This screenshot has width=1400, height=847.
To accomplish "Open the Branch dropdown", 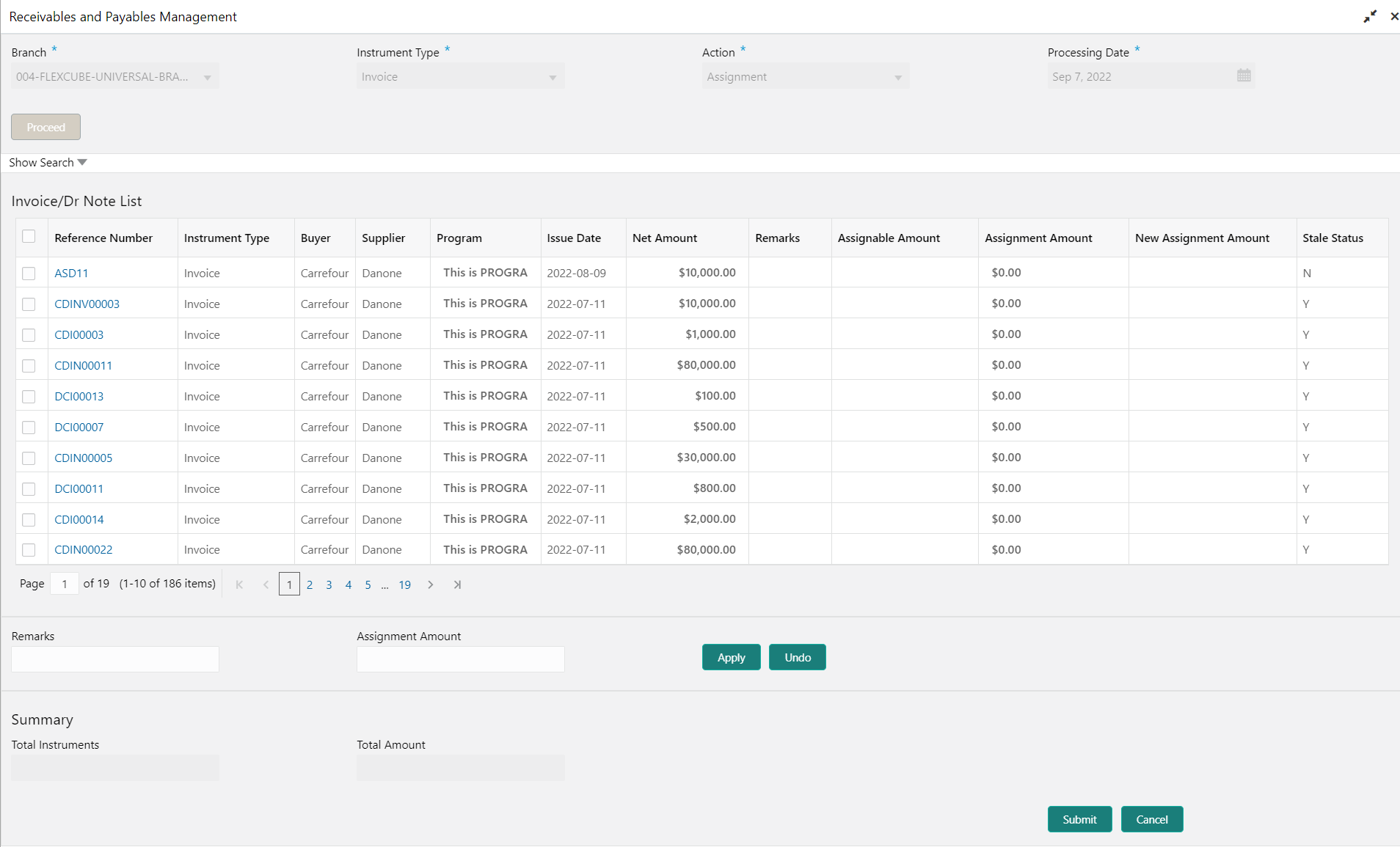I will [x=115, y=76].
